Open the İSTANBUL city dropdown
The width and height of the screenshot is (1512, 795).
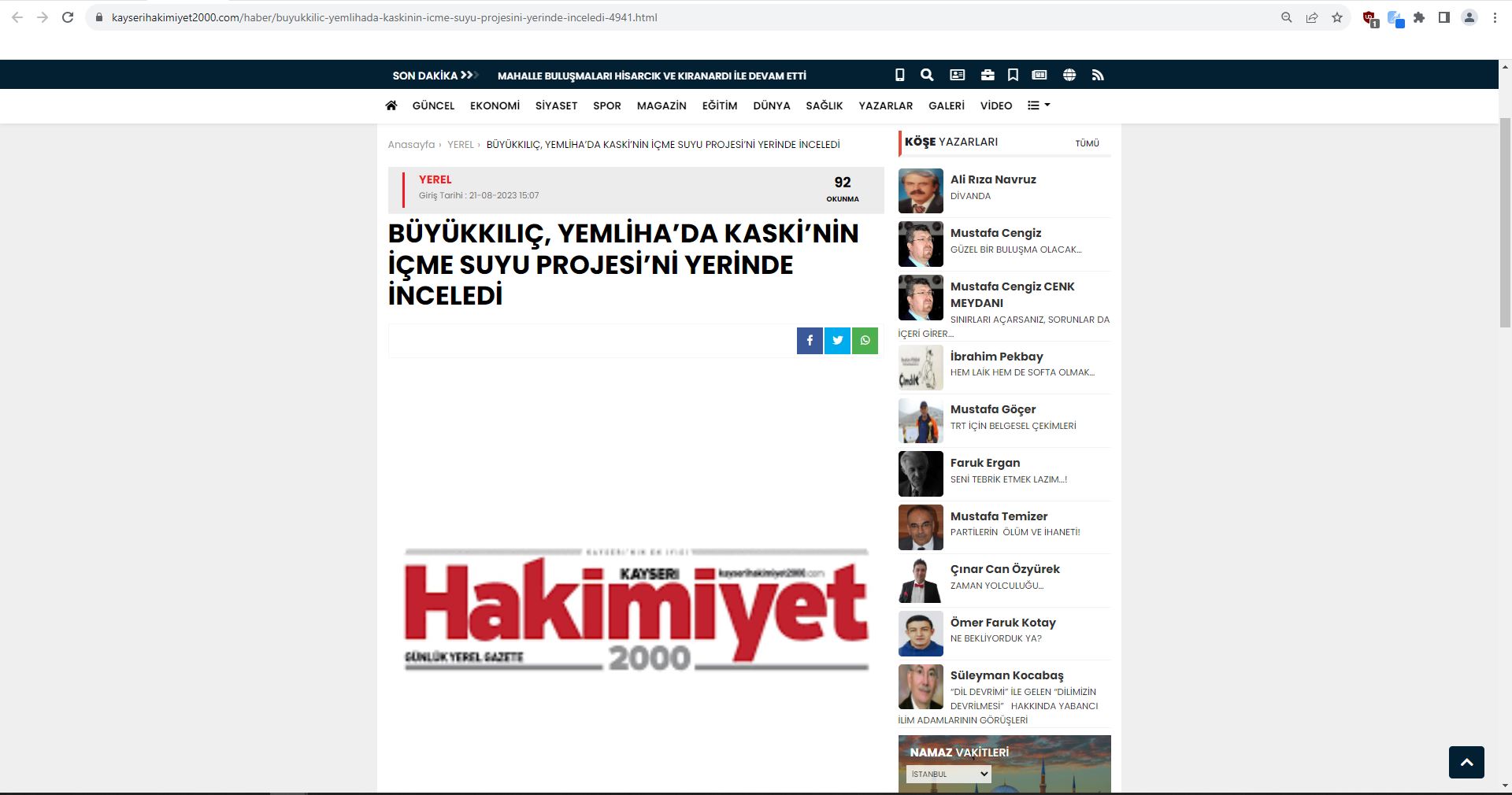pyautogui.click(x=948, y=775)
